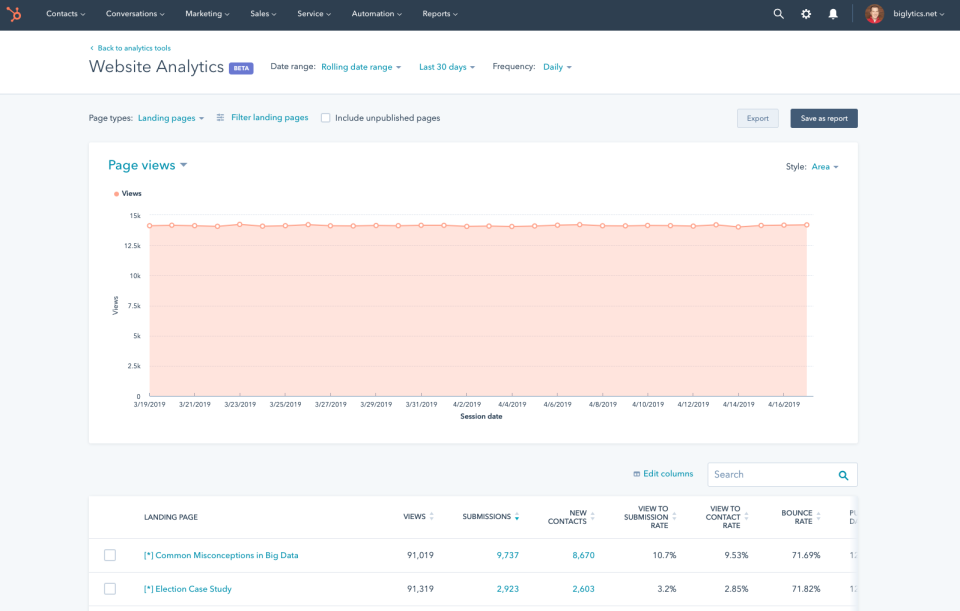Image resolution: width=960 pixels, height=611 pixels.
Task: Select the Common Misconceptions in Big Data row checkbox
Action: point(110,553)
